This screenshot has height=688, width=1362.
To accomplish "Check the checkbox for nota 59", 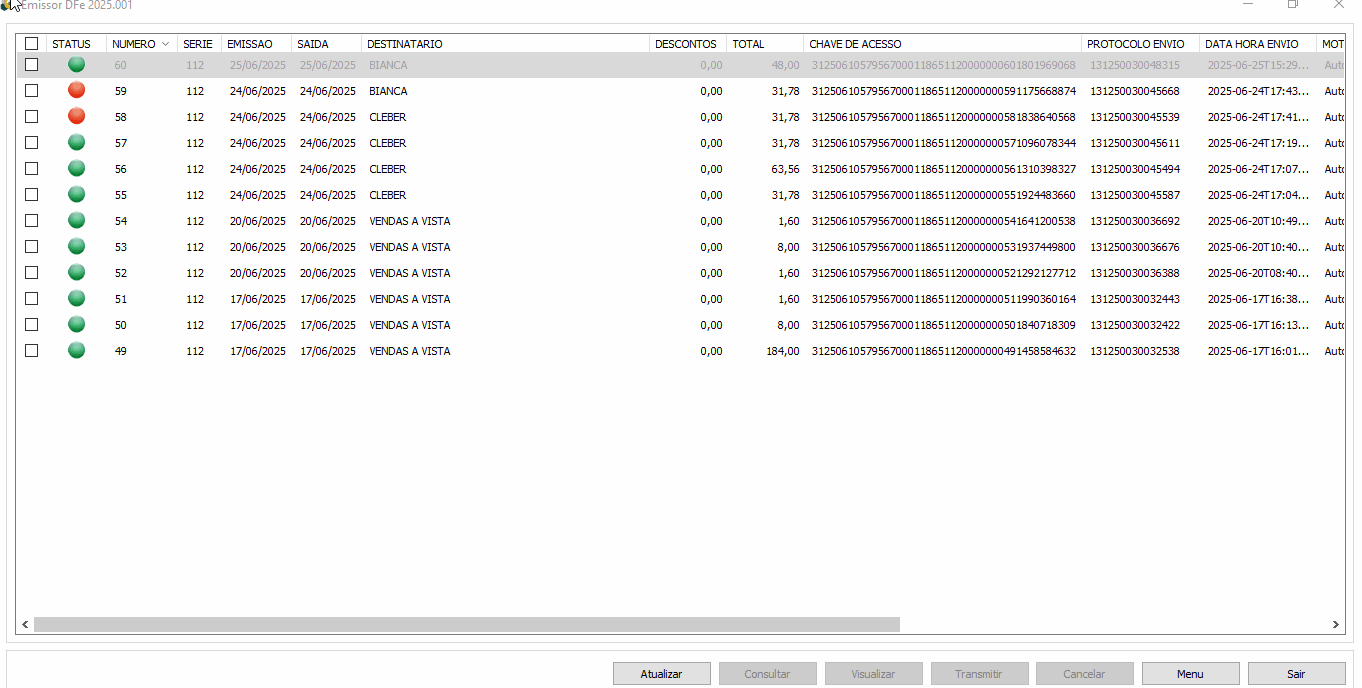I will [31, 90].
